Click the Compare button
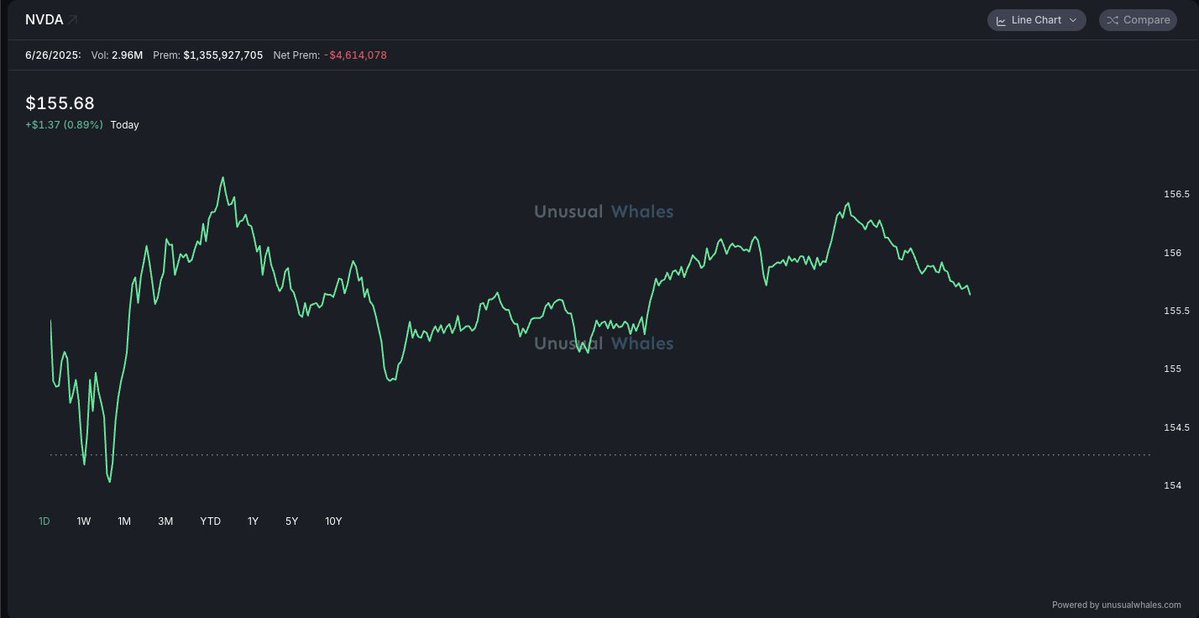Viewport: 1199px width, 618px height. [x=1138, y=20]
